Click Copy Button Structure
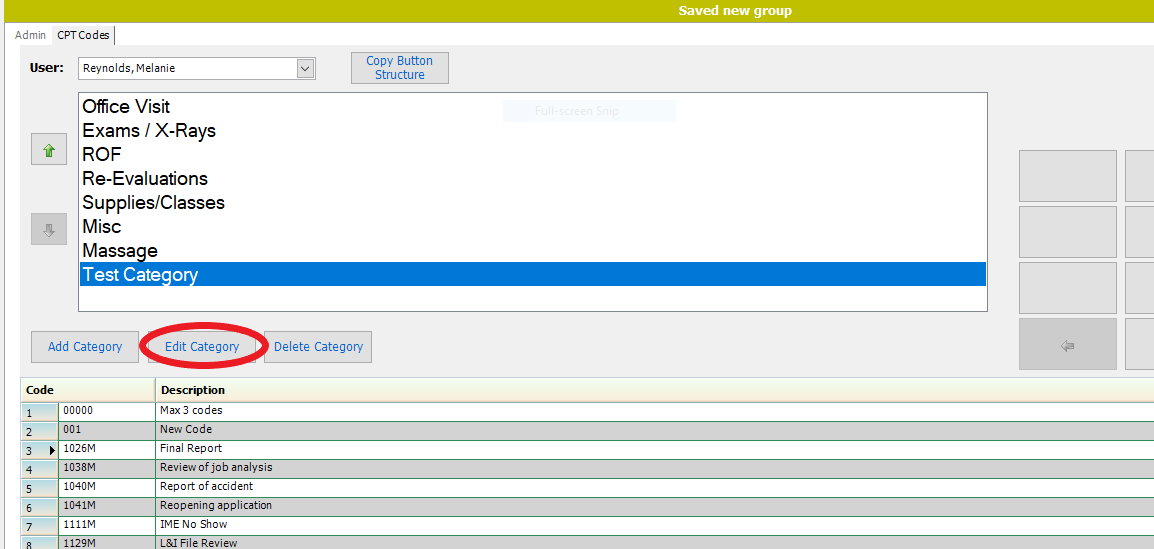The width and height of the screenshot is (1154, 549). [400, 68]
